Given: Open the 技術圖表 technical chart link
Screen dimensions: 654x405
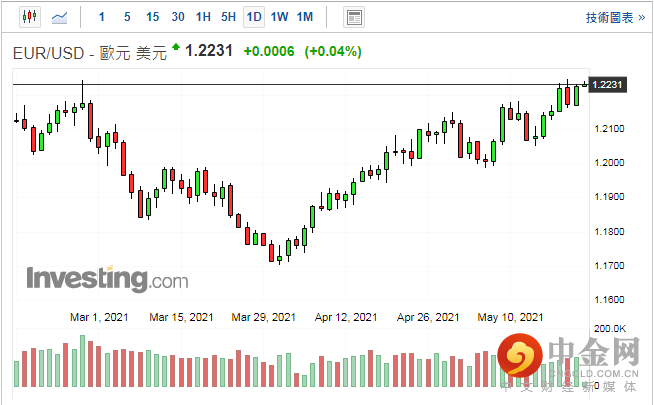Looking at the screenshot, I should point(615,18).
